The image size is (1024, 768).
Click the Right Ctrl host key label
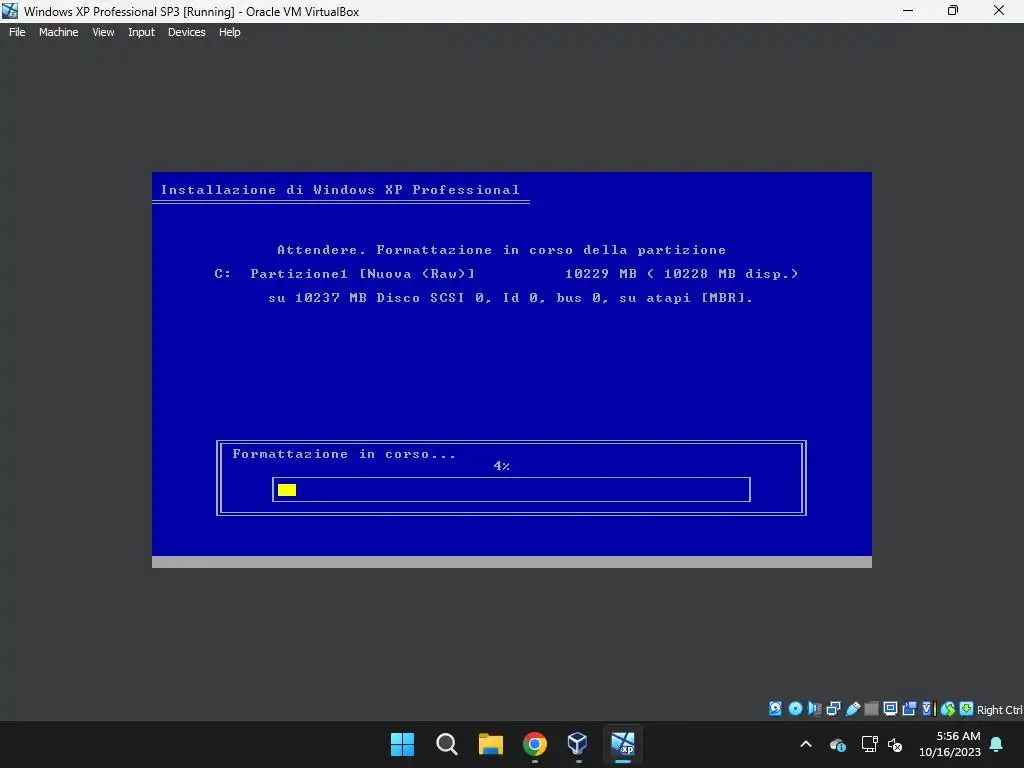pos(999,710)
